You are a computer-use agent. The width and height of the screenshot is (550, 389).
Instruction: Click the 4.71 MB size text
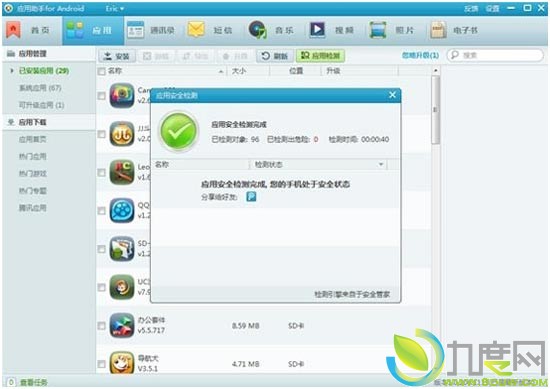click(x=246, y=364)
